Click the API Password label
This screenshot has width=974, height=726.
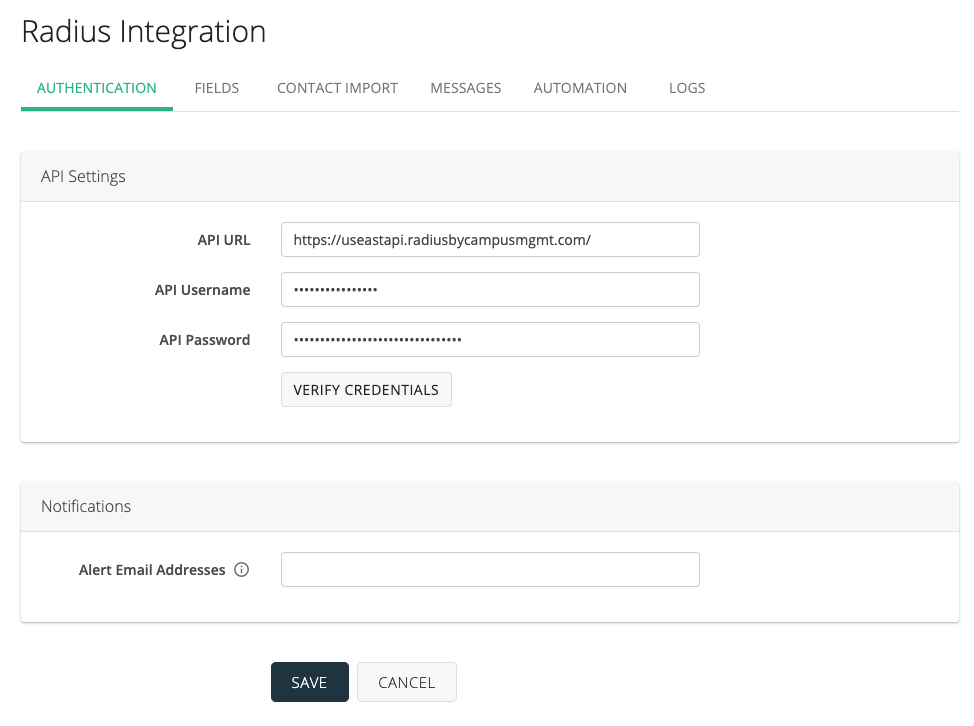(x=204, y=340)
